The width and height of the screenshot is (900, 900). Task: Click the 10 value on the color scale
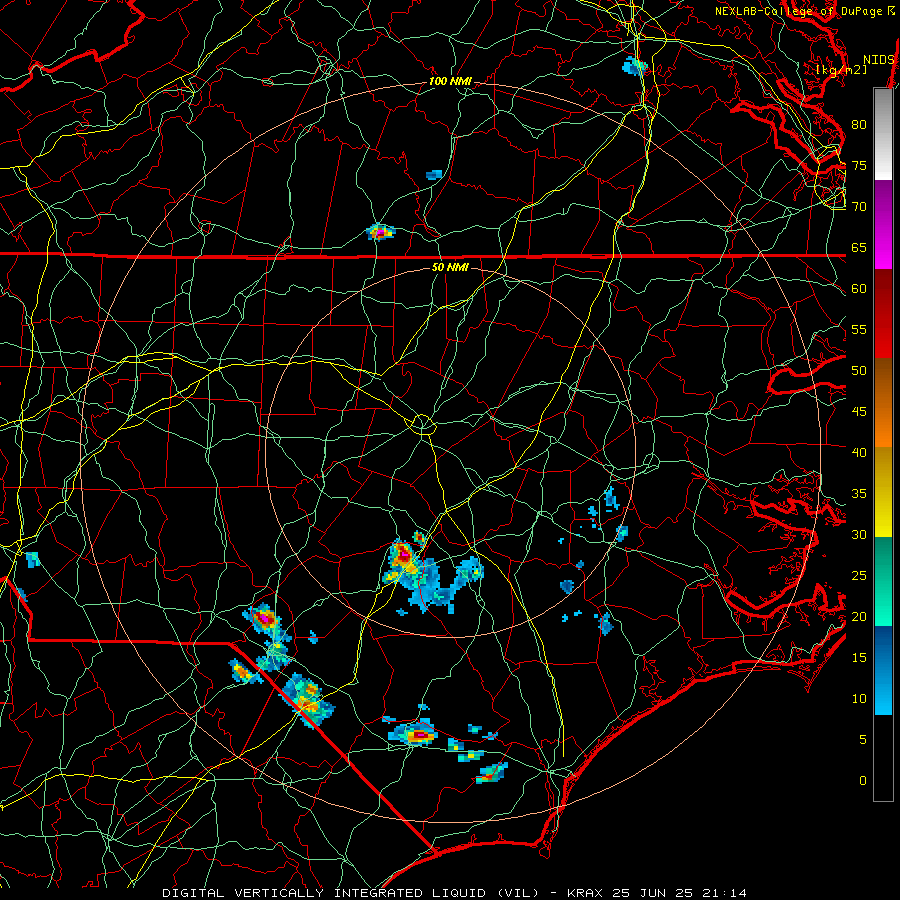859,699
